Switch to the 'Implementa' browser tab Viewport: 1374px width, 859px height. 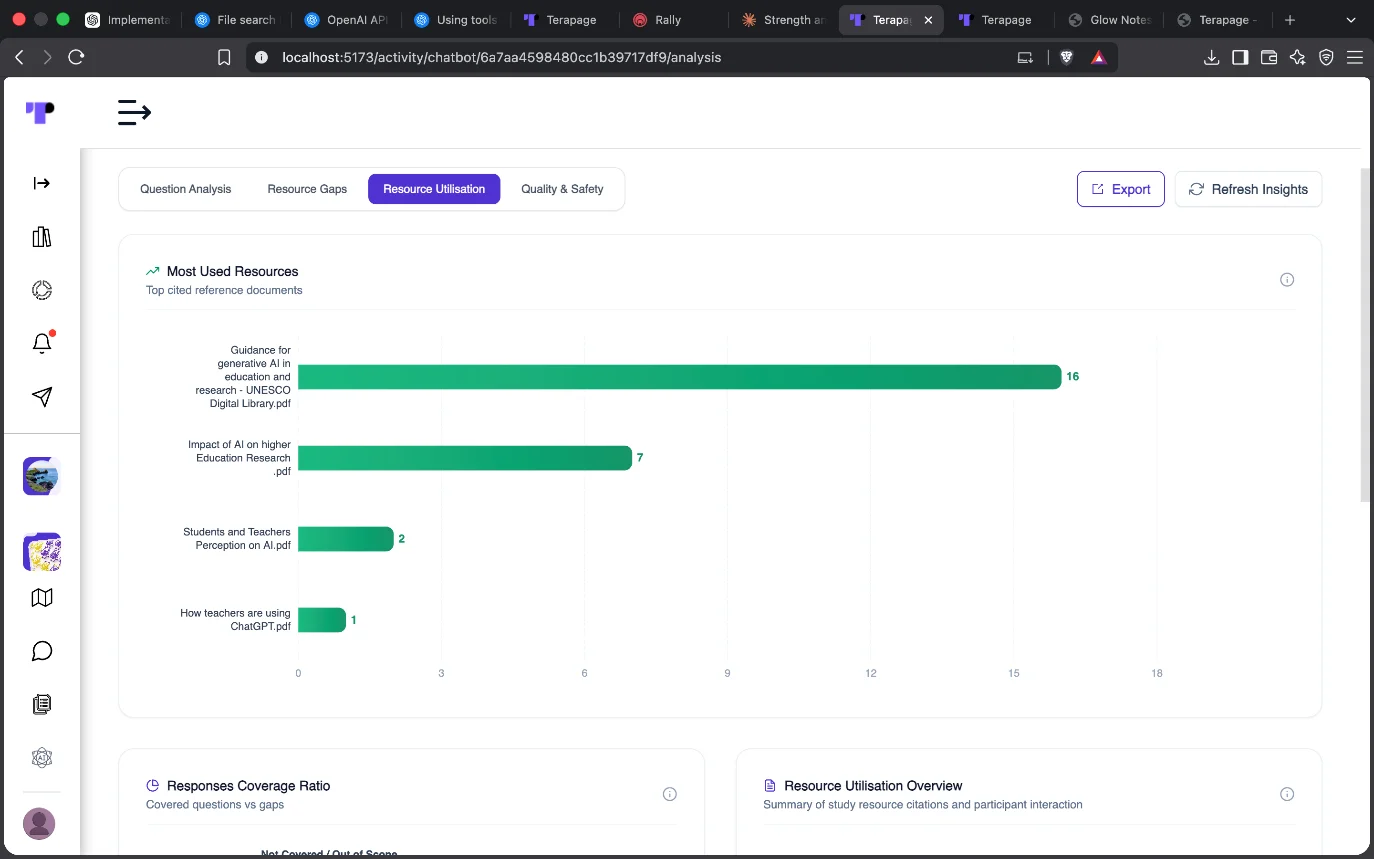[129, 19]
